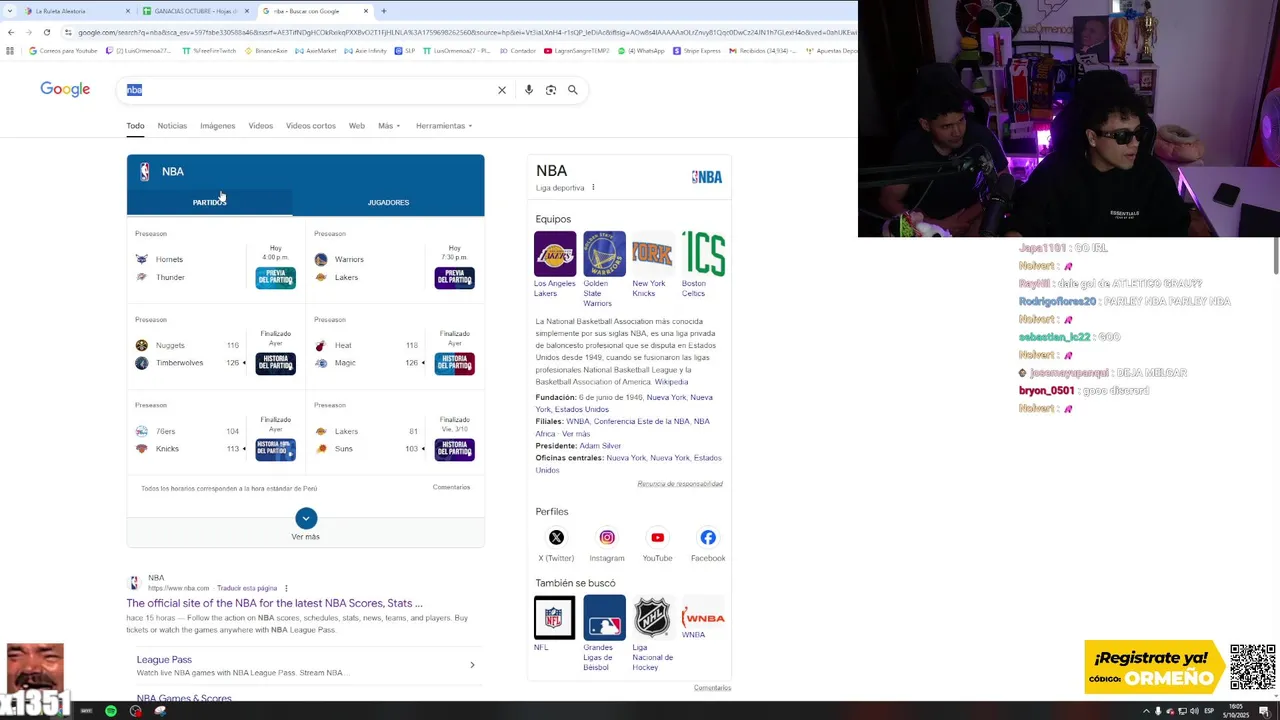Open the Warriors vs Lakers game preview

coord(454,278)
